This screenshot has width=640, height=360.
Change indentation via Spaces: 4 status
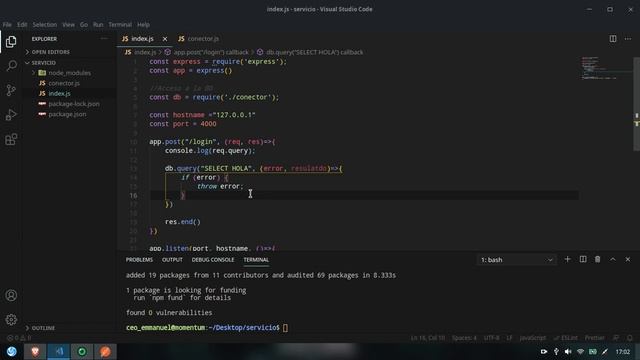click(464, 338)
